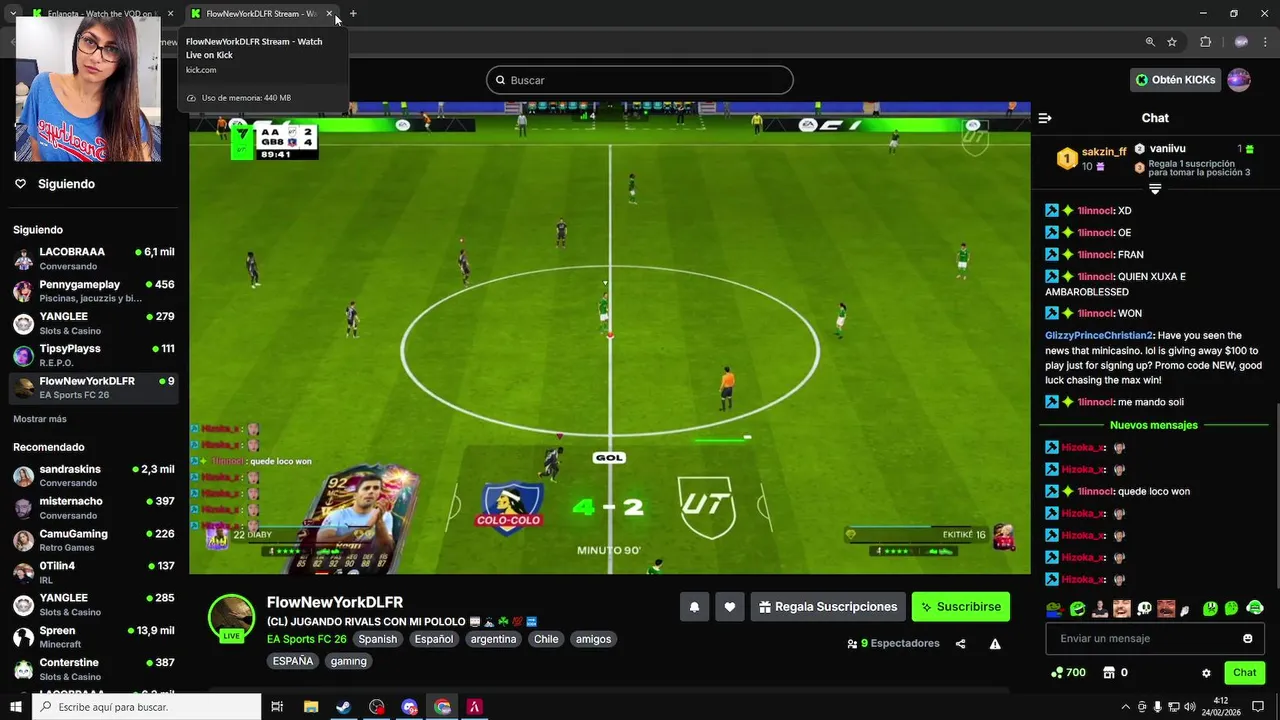
Task: Click the Spanish tag
Action: (x=378, y=639)
